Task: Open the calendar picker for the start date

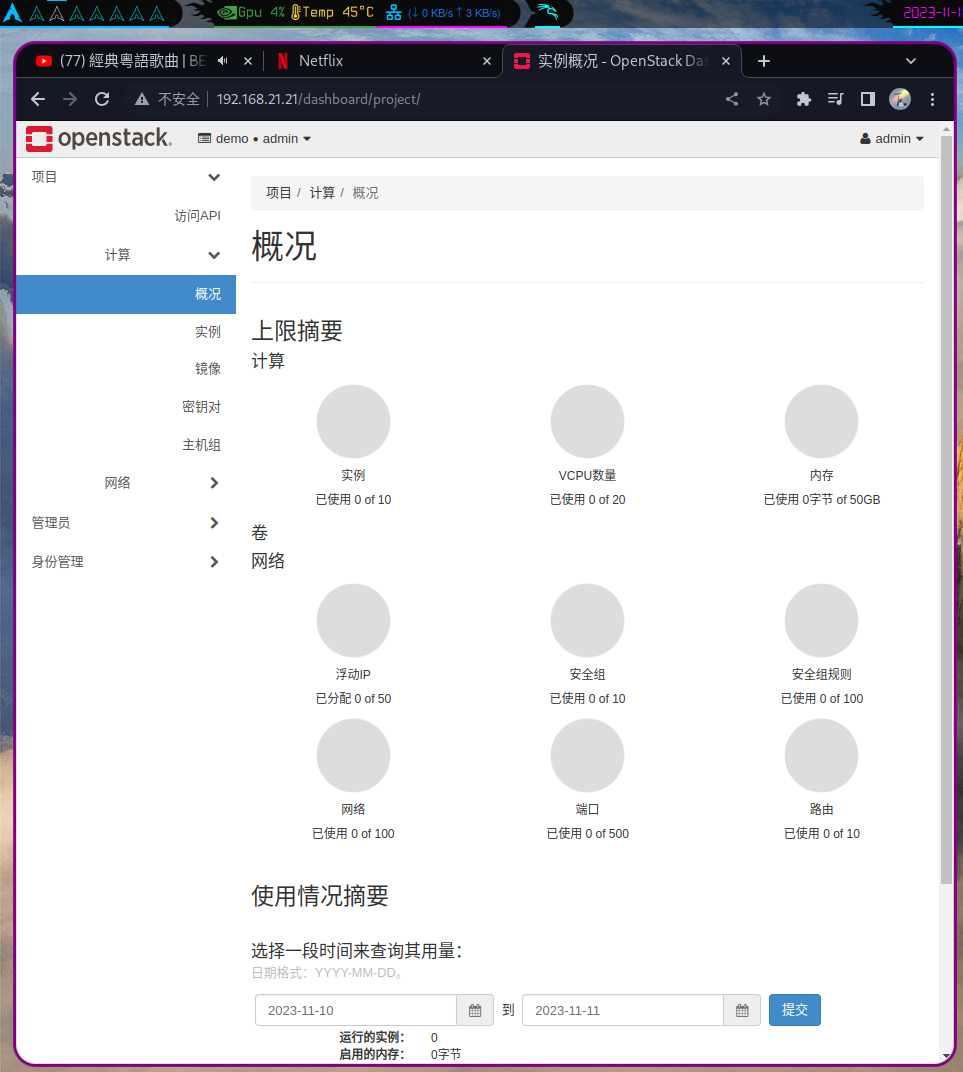Action: (x=474, y=1010)
